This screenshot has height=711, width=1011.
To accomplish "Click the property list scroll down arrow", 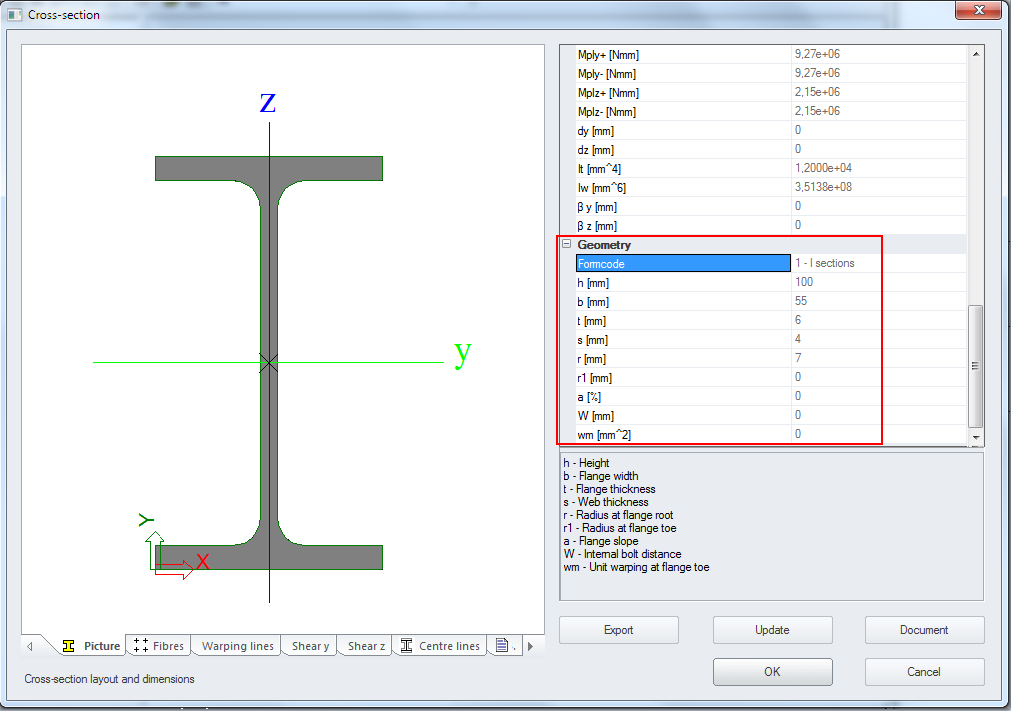I will pos(976,437).
